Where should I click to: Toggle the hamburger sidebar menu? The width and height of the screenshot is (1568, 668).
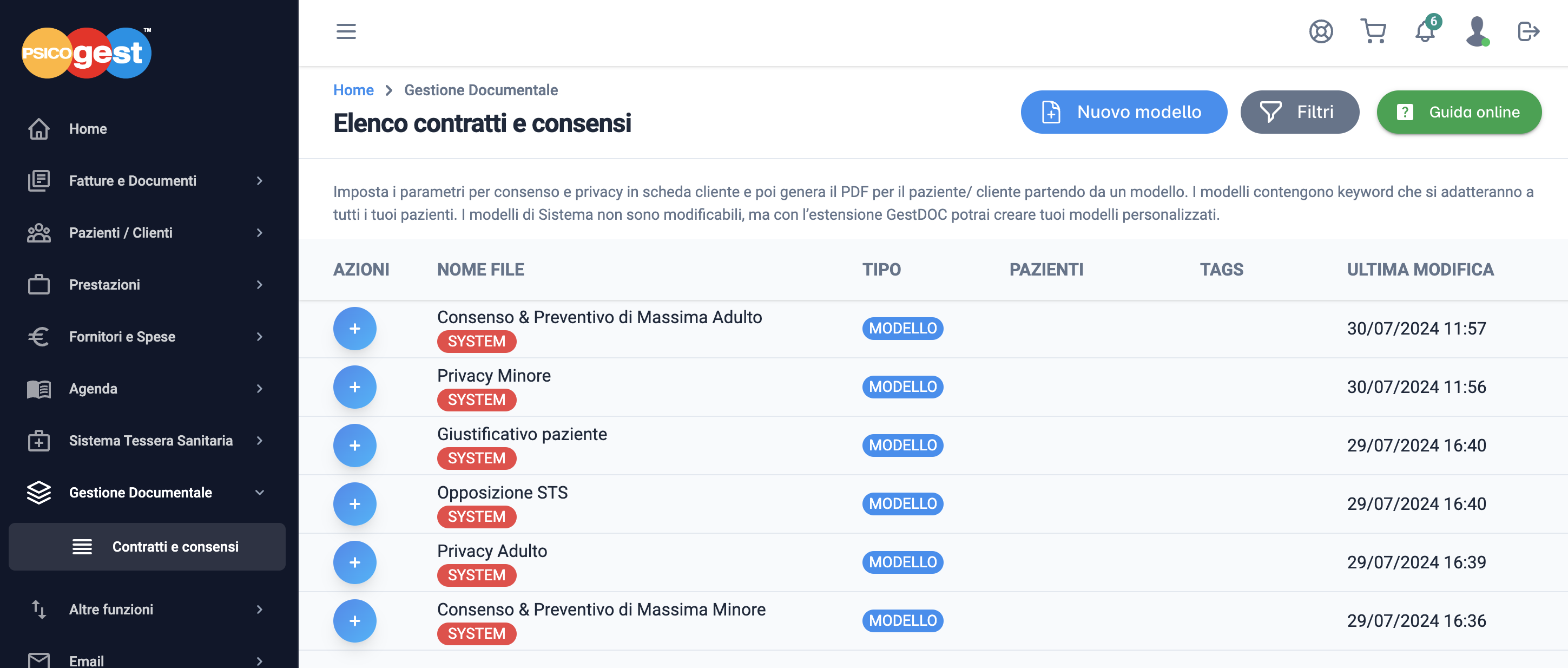tap(346, 31)
